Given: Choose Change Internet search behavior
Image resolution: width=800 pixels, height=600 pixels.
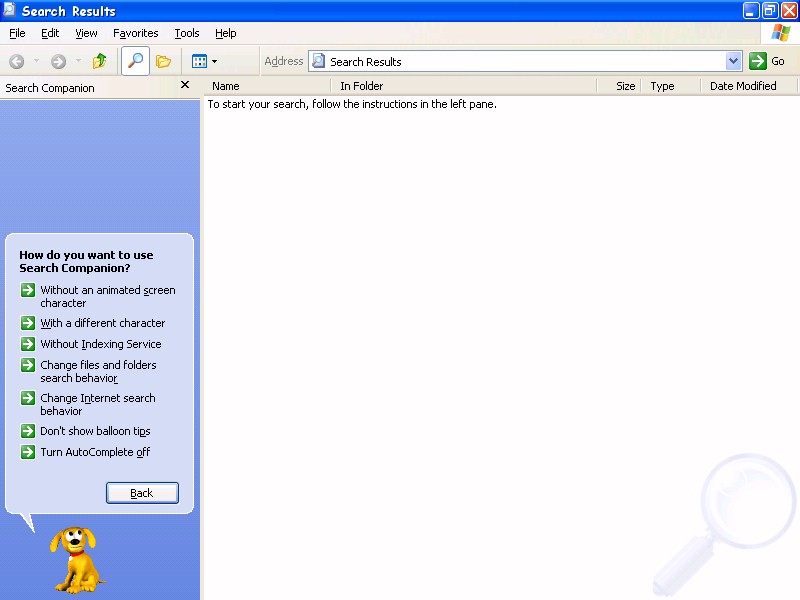Looking at the screenshot, I should [97, 405].
